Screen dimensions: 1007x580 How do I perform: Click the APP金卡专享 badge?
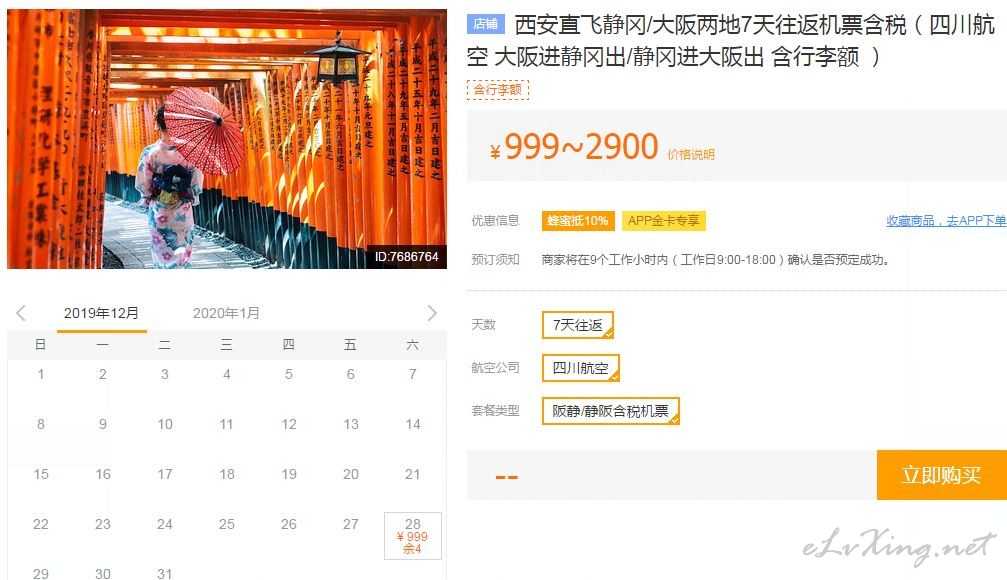click(663, 221)
